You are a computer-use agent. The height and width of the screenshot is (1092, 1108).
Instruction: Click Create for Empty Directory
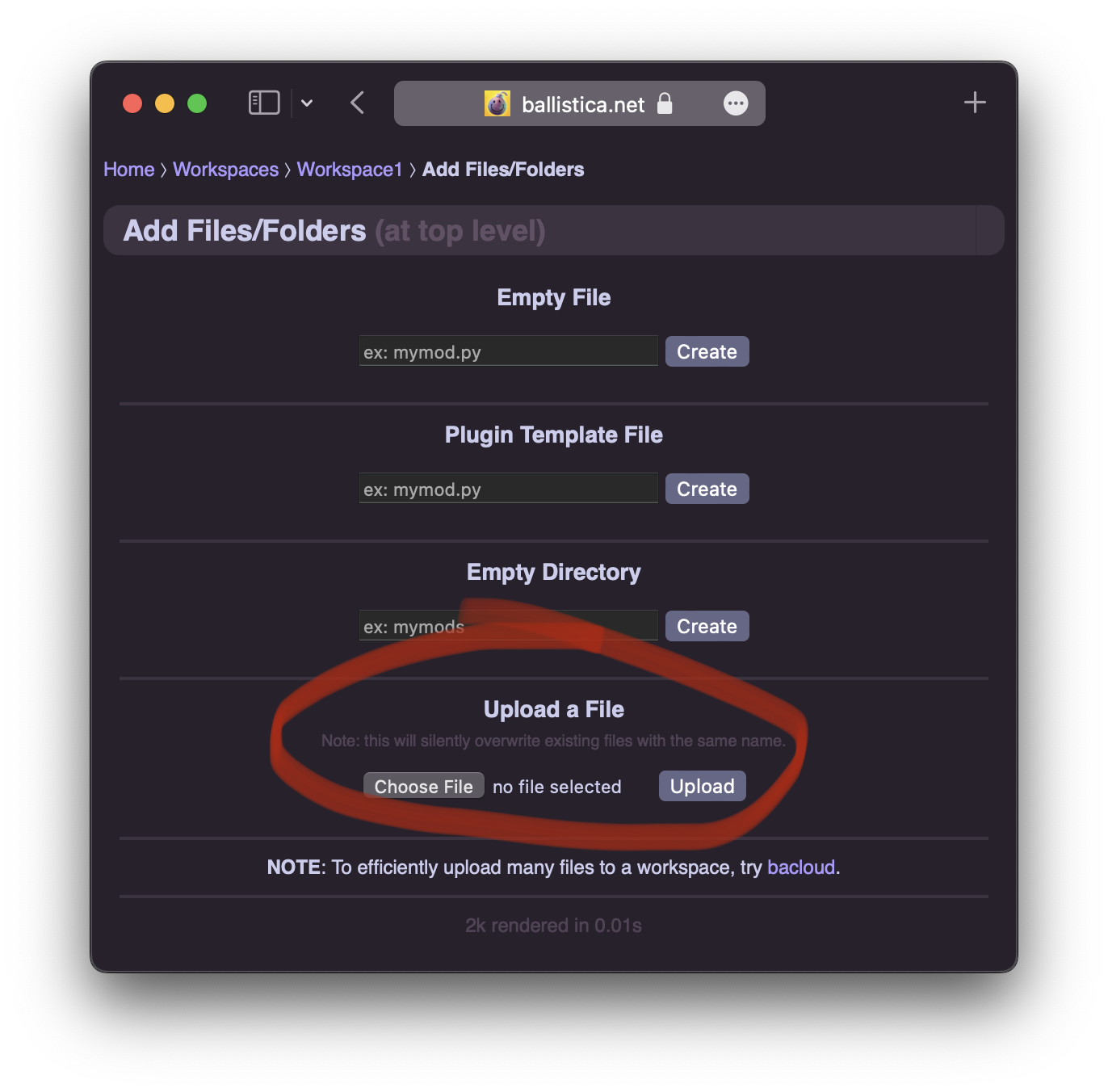[707, 625]
